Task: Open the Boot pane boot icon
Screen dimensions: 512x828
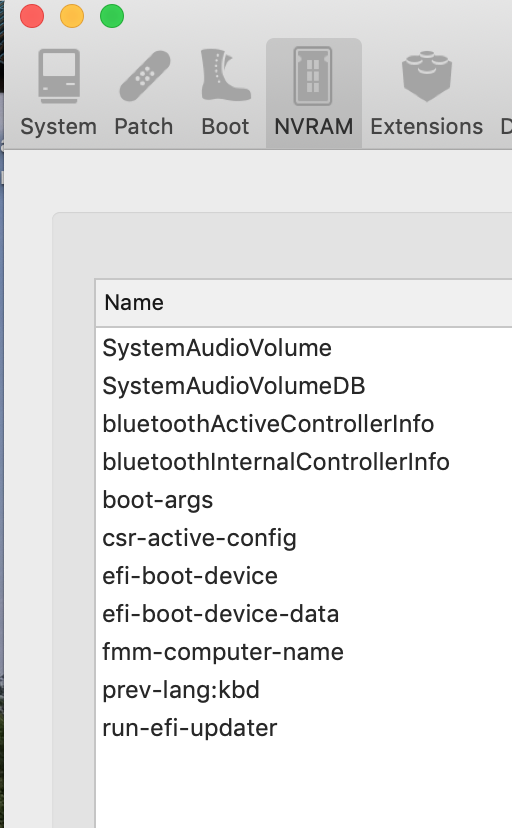Action: tap(225, 75)
